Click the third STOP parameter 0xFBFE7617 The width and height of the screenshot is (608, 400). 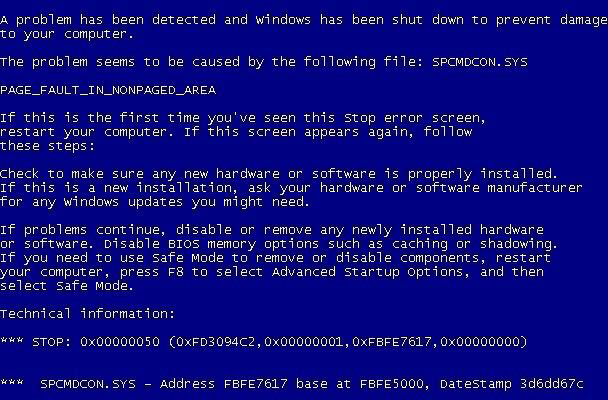click(392, 341)
